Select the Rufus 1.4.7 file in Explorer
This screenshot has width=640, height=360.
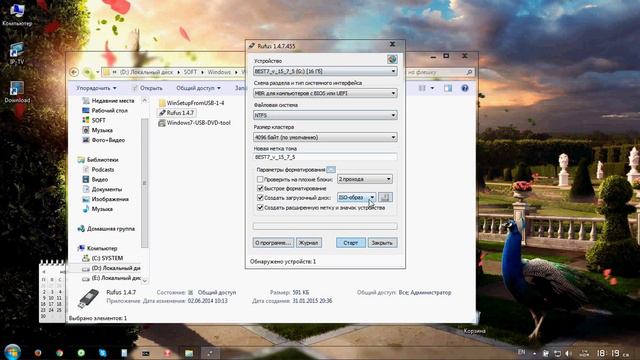tap(176, 113)
